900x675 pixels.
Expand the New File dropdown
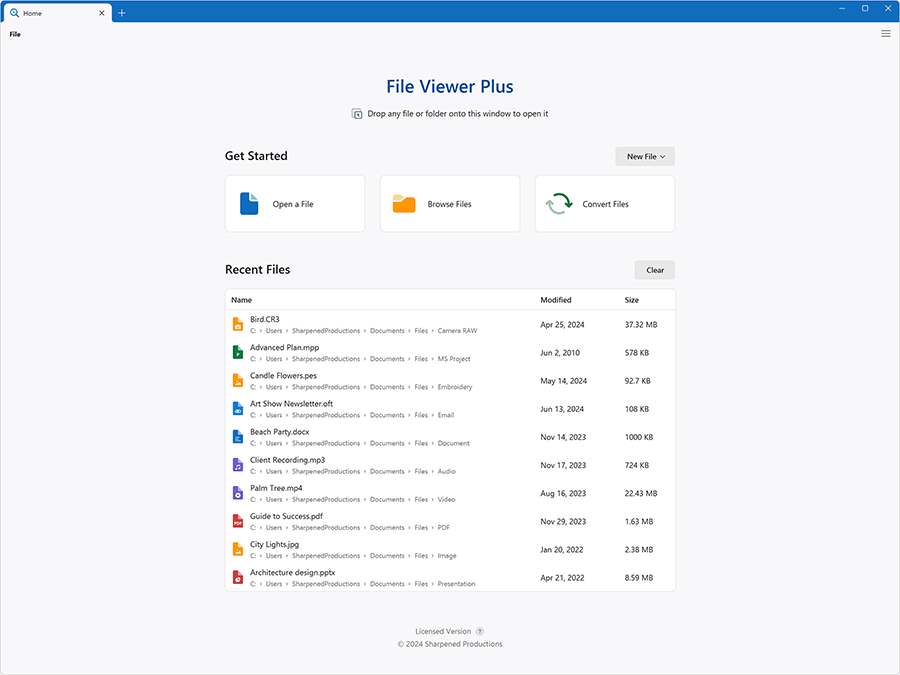pos(645,156)
